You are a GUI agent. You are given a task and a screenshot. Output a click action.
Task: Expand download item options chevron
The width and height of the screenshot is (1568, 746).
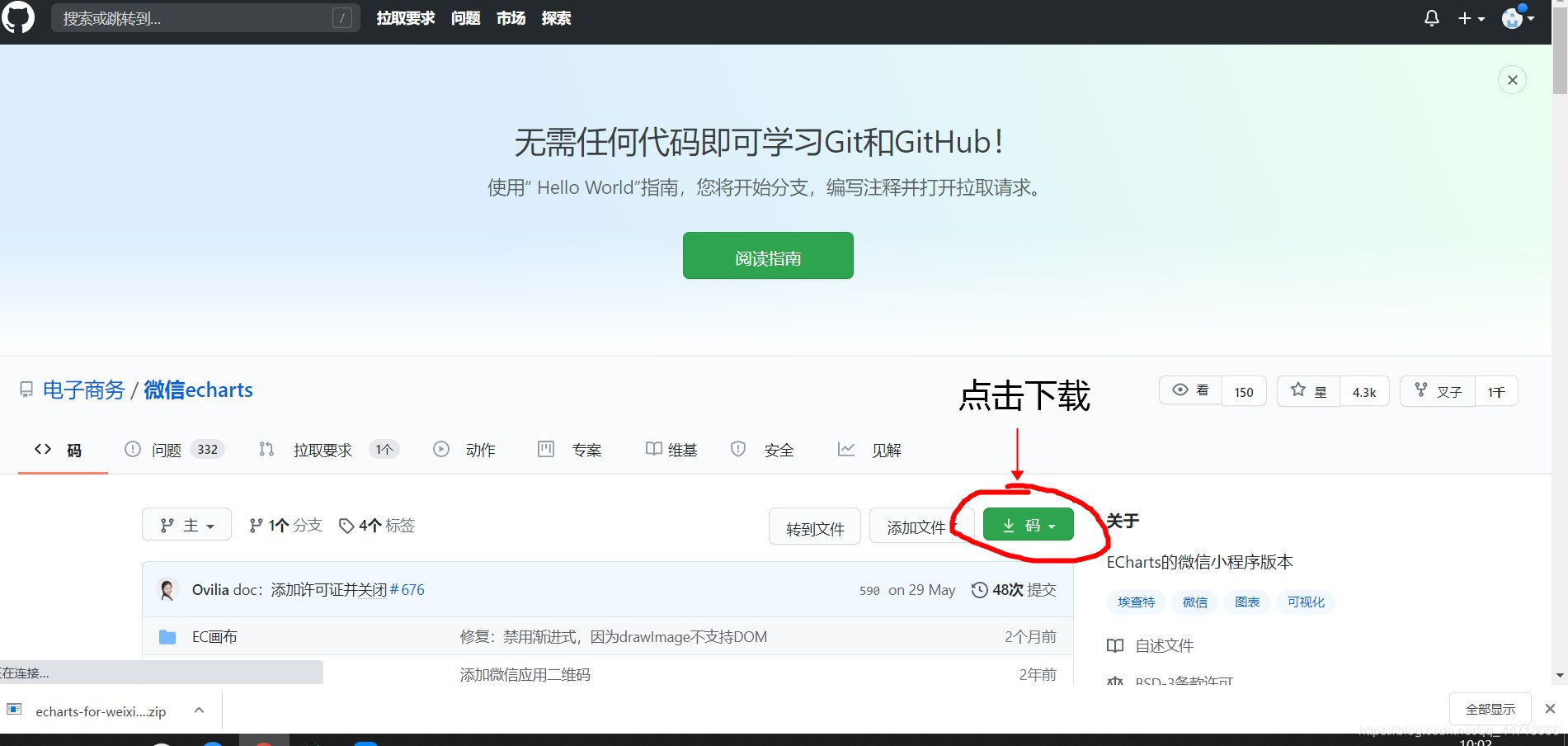coord(199,710)
